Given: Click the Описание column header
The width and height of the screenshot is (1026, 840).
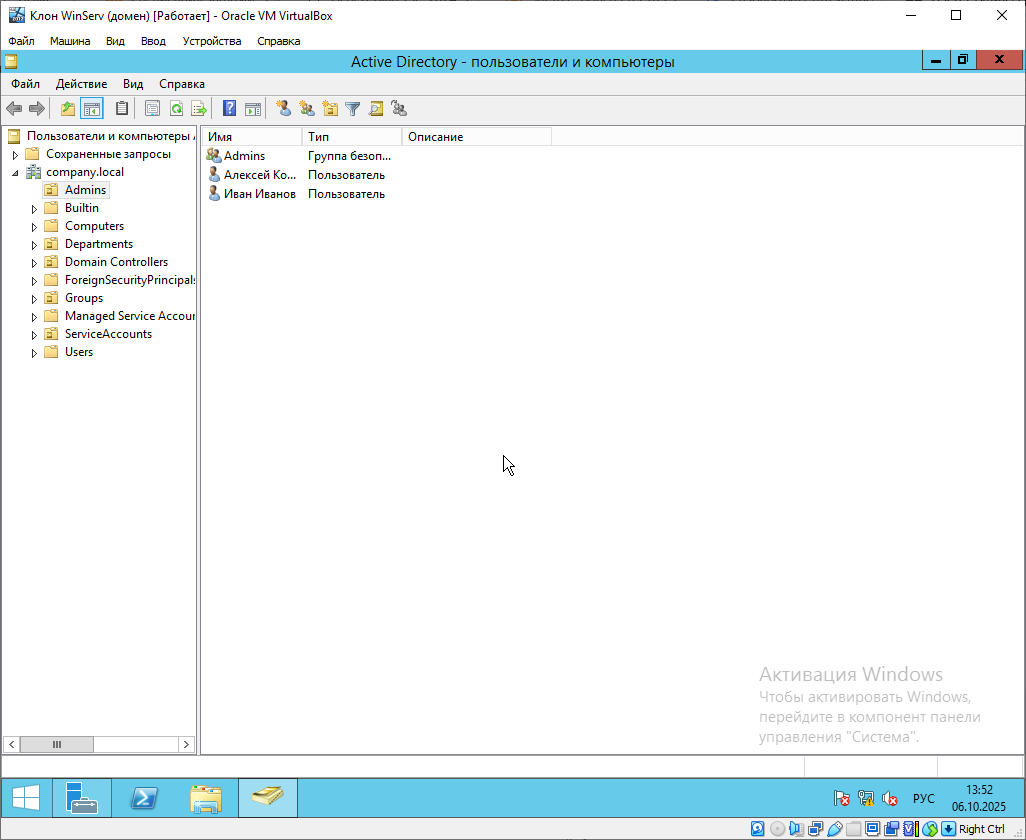Looking at the screenshot, I should [x=477, y=137].
